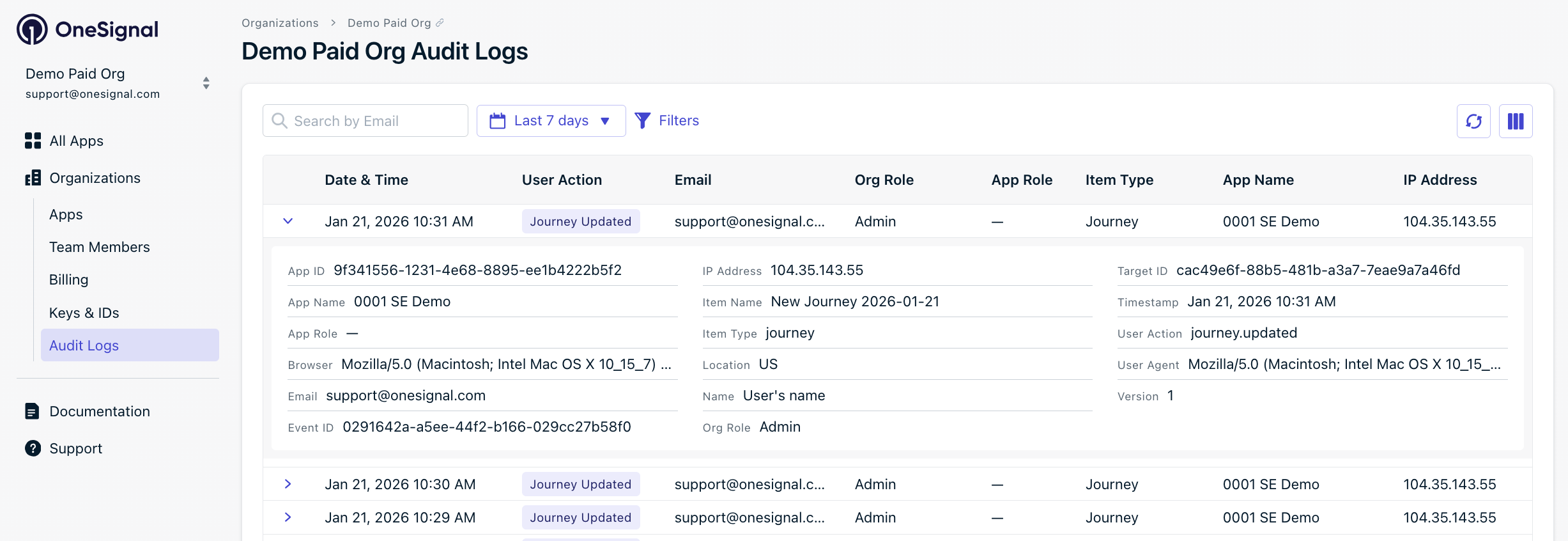
Task: Click the Item Type column header
Action: (x=1119, y=180)
